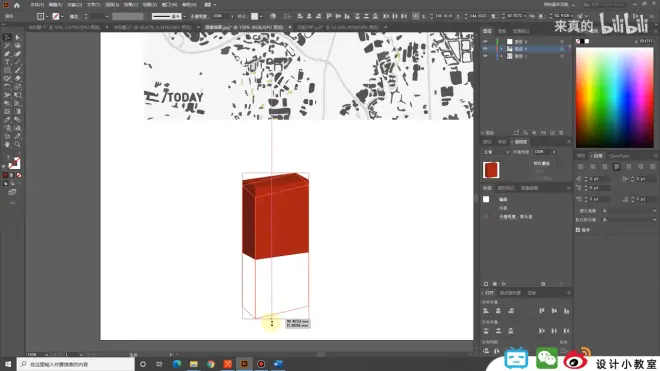Pick a color from the spectrum picker
This screenshot has height=371, width=660.
[x=615, y=97]
